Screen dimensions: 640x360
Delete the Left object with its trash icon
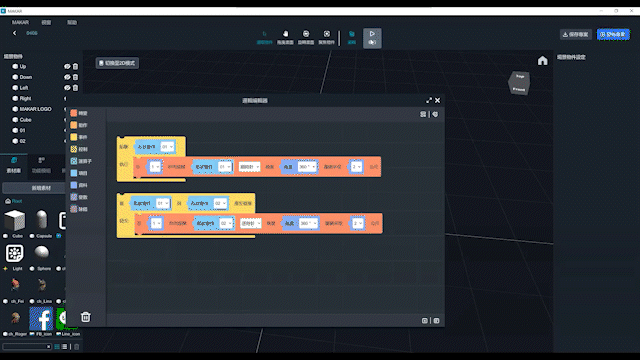tap(75, 88)
